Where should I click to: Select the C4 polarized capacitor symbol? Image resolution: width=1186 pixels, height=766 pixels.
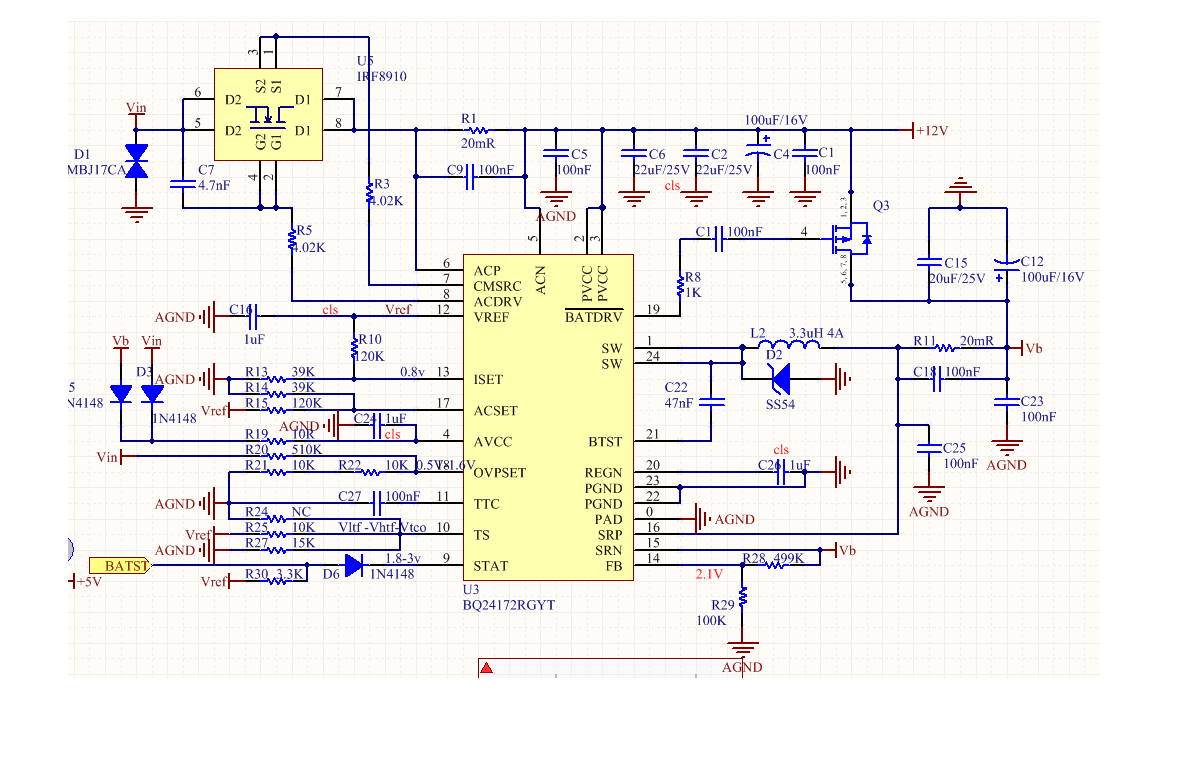coord(758,150)
